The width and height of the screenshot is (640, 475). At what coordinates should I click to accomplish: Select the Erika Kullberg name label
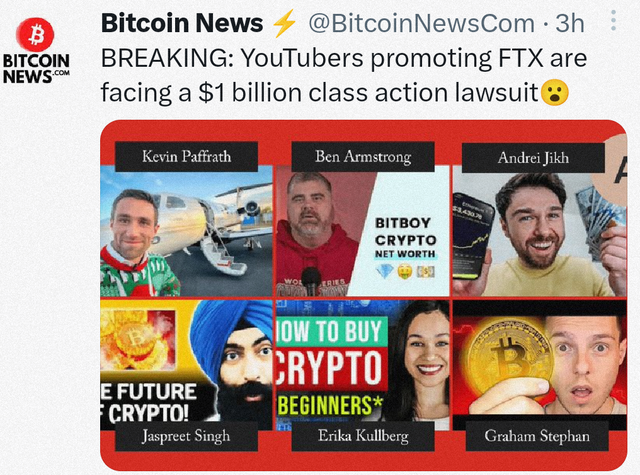363,436
